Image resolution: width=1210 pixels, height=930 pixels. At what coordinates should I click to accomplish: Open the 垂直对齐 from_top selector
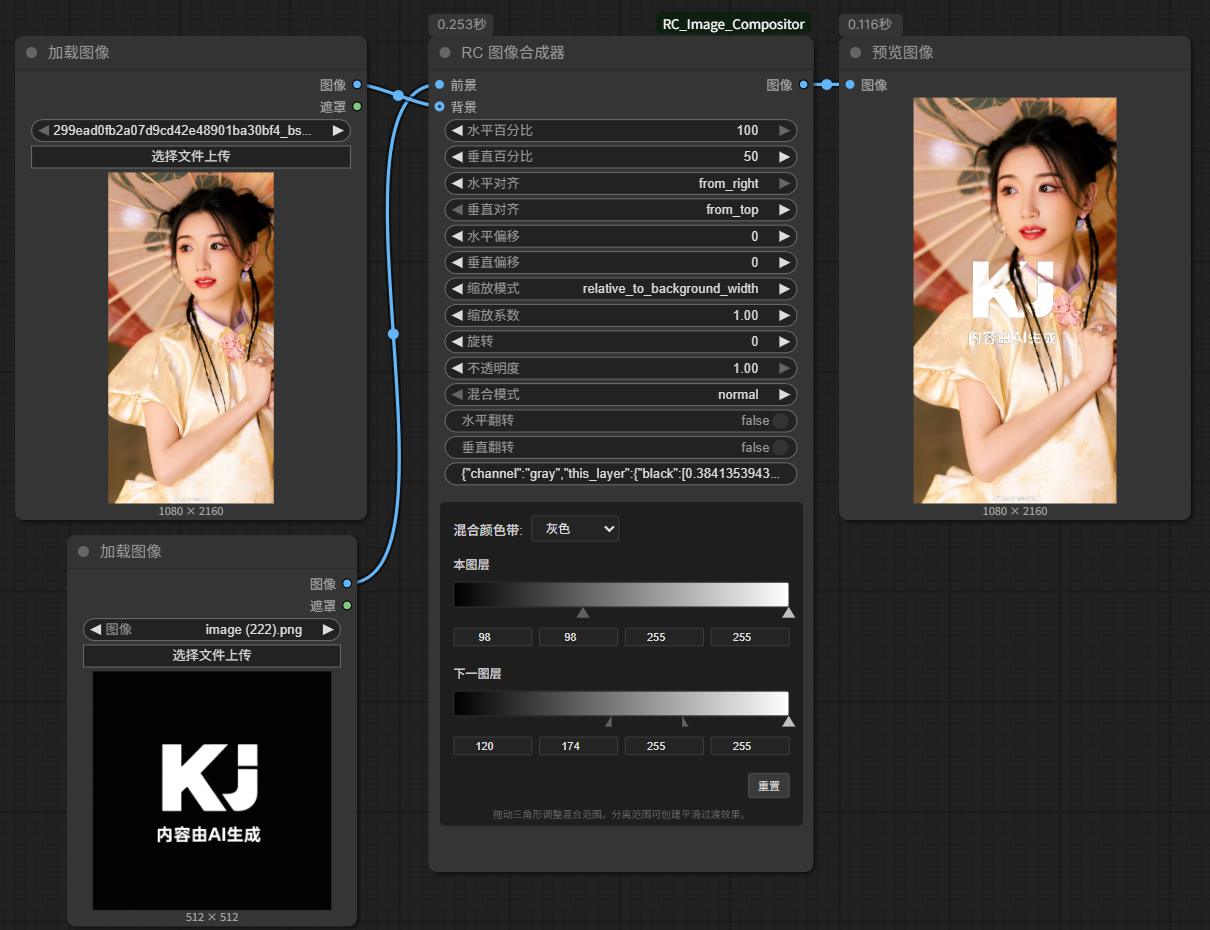[x=621, y=210]
